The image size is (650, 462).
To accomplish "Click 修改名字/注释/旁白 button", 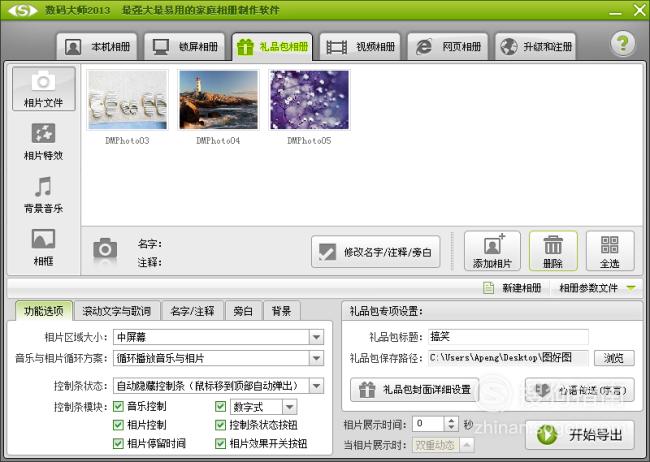I will [376, 252].
